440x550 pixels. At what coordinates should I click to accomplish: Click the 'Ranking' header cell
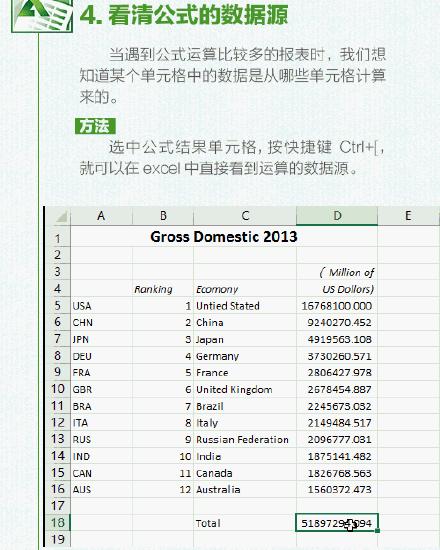[163, 289]
